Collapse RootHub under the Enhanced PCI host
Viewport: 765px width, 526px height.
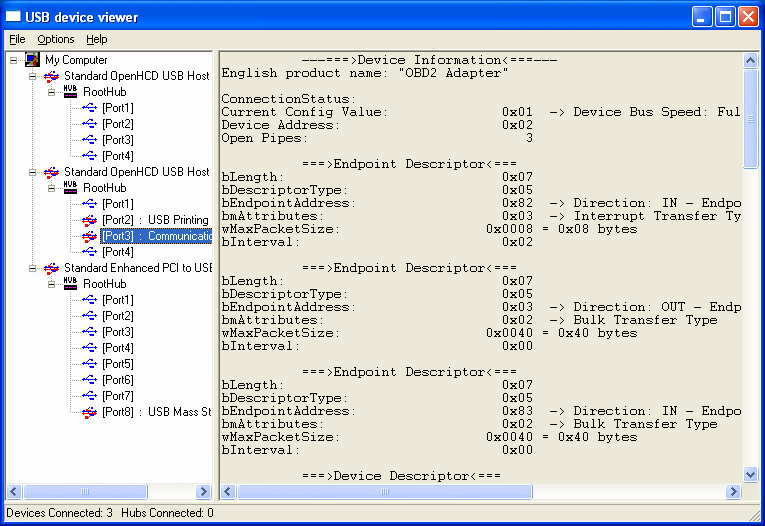pos(52,284)
